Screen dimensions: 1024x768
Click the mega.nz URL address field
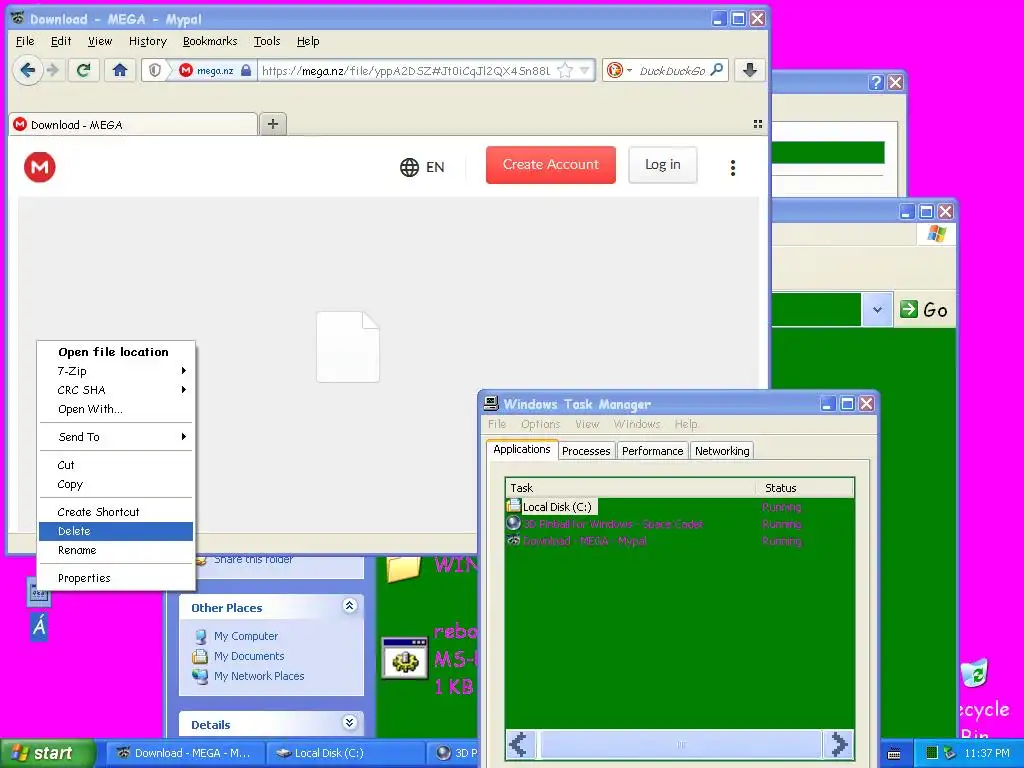coord(406,71)
